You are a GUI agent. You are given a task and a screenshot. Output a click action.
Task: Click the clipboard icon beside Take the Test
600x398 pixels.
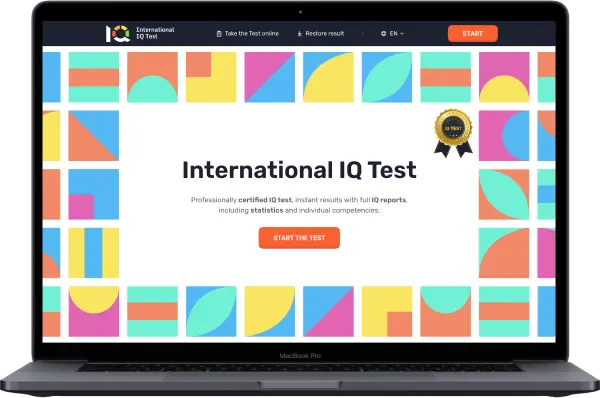pos(219,34)
